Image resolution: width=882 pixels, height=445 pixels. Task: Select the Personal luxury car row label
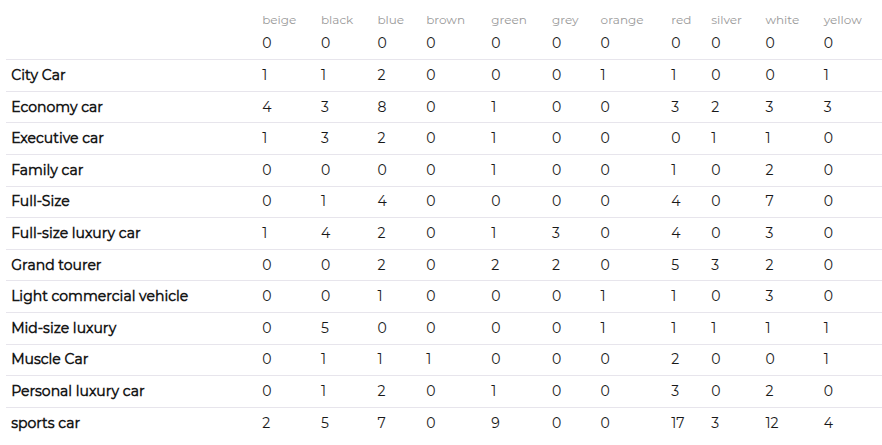point(78,391)
